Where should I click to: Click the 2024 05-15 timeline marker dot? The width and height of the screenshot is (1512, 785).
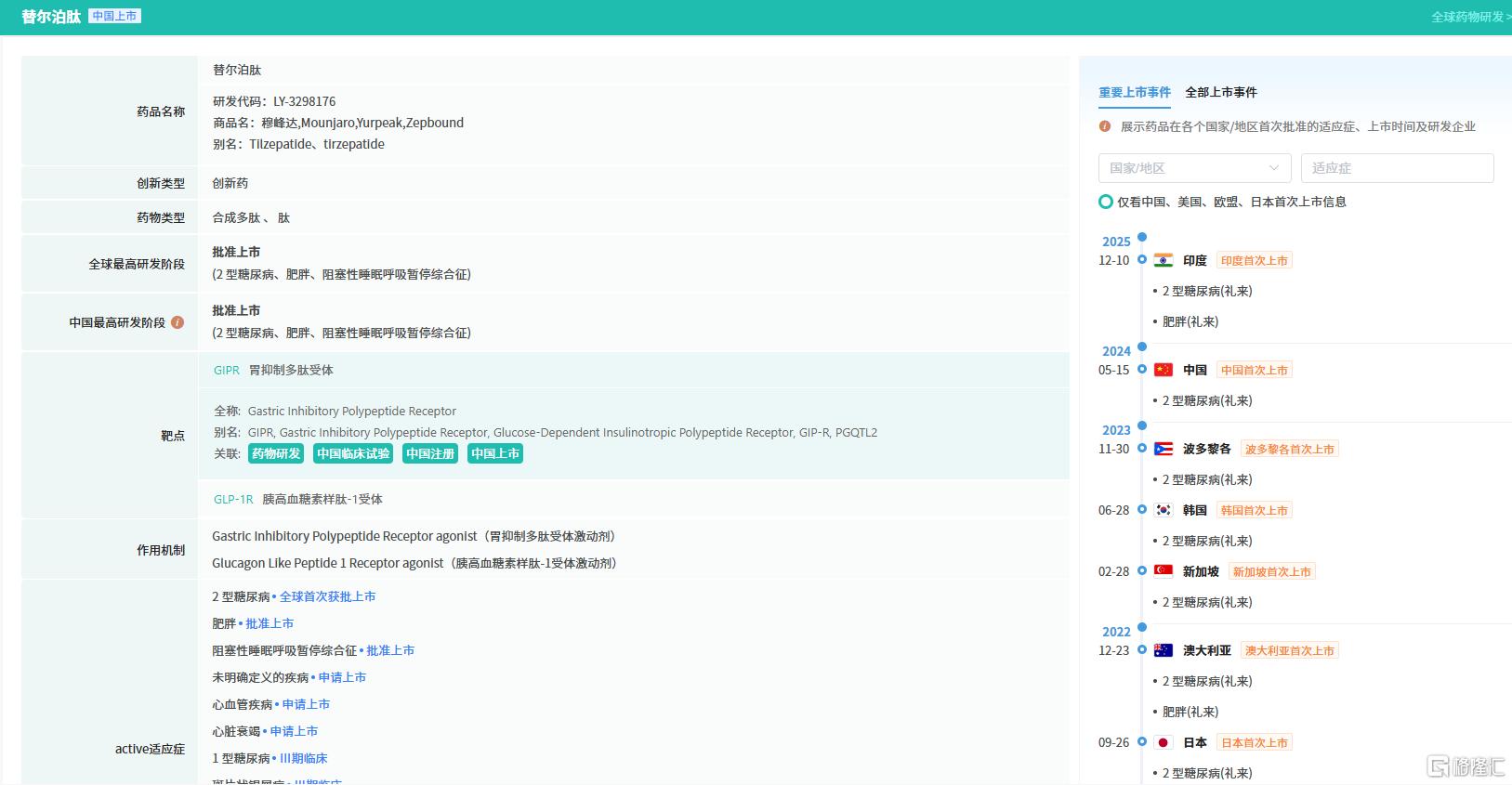1142,369
